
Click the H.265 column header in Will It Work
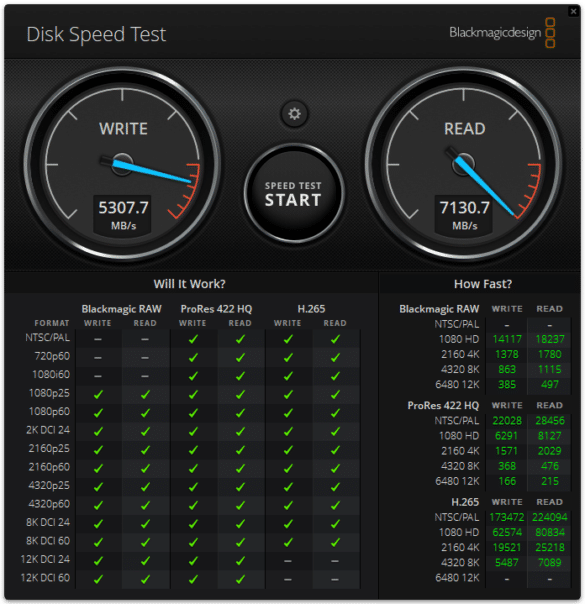(311, 309)
